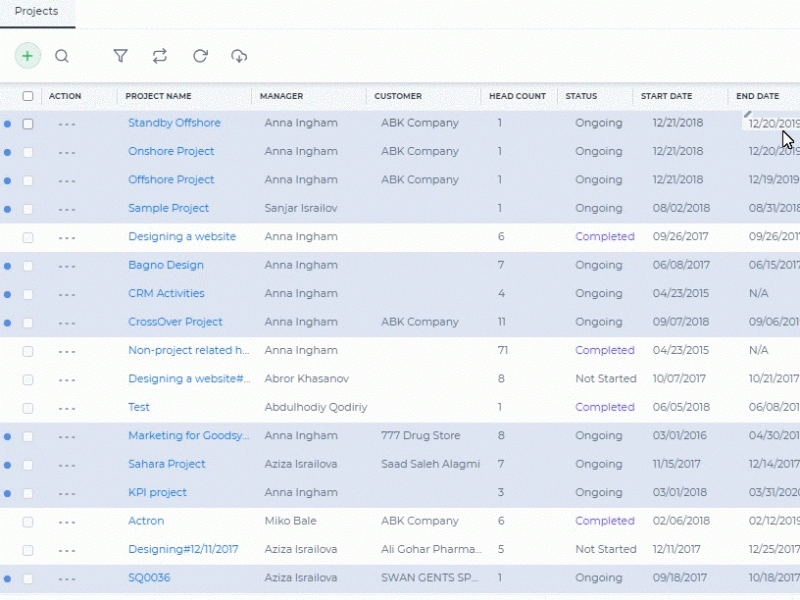This screenshot has width=800, height=600.
Task: Sort by the Project Name column header
Action: point(158,96)
